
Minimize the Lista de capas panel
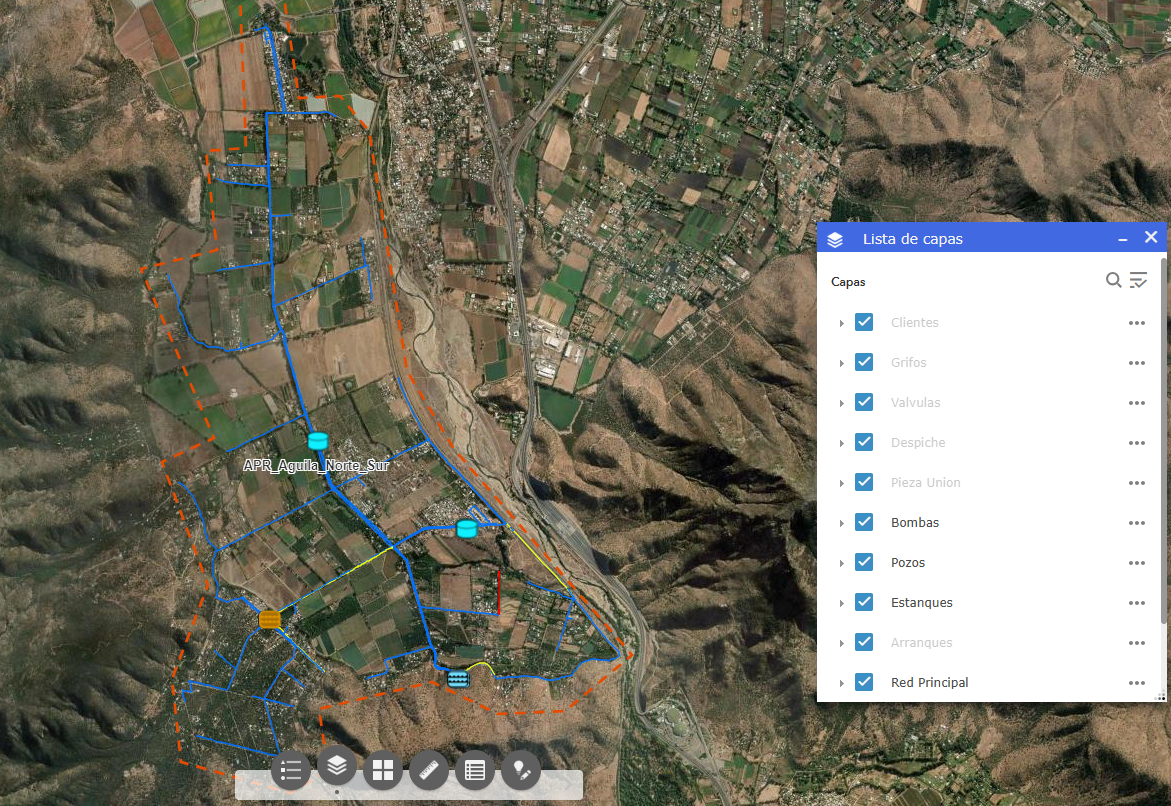point(1122,239)
